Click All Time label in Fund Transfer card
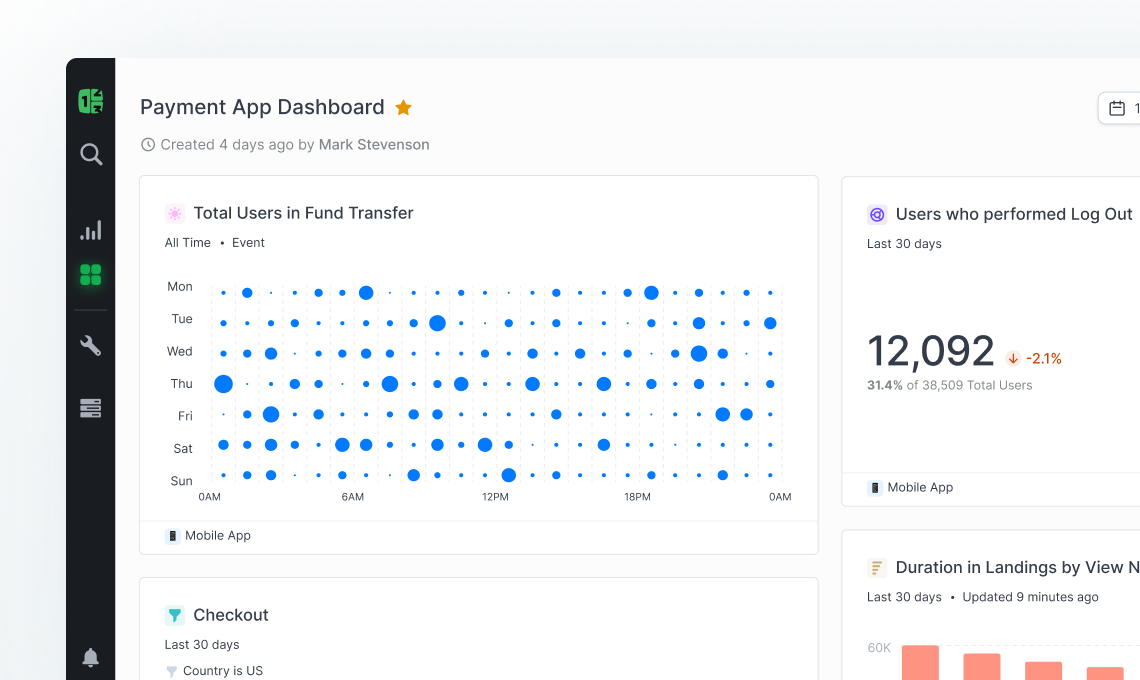The height and width of the screenshot is (680, 1140). [x=188, y=243]
